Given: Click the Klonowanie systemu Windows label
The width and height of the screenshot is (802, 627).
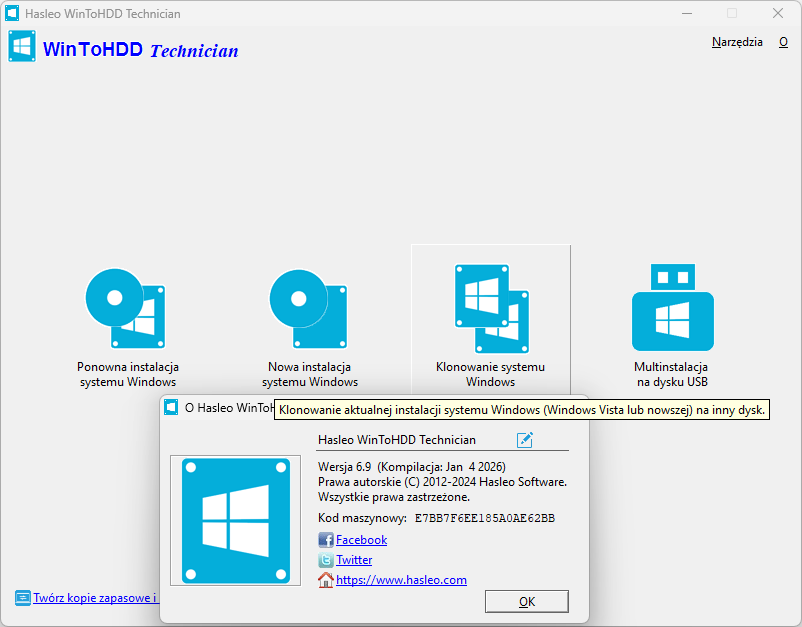Looking at the screenshot, I should point(490,374).
